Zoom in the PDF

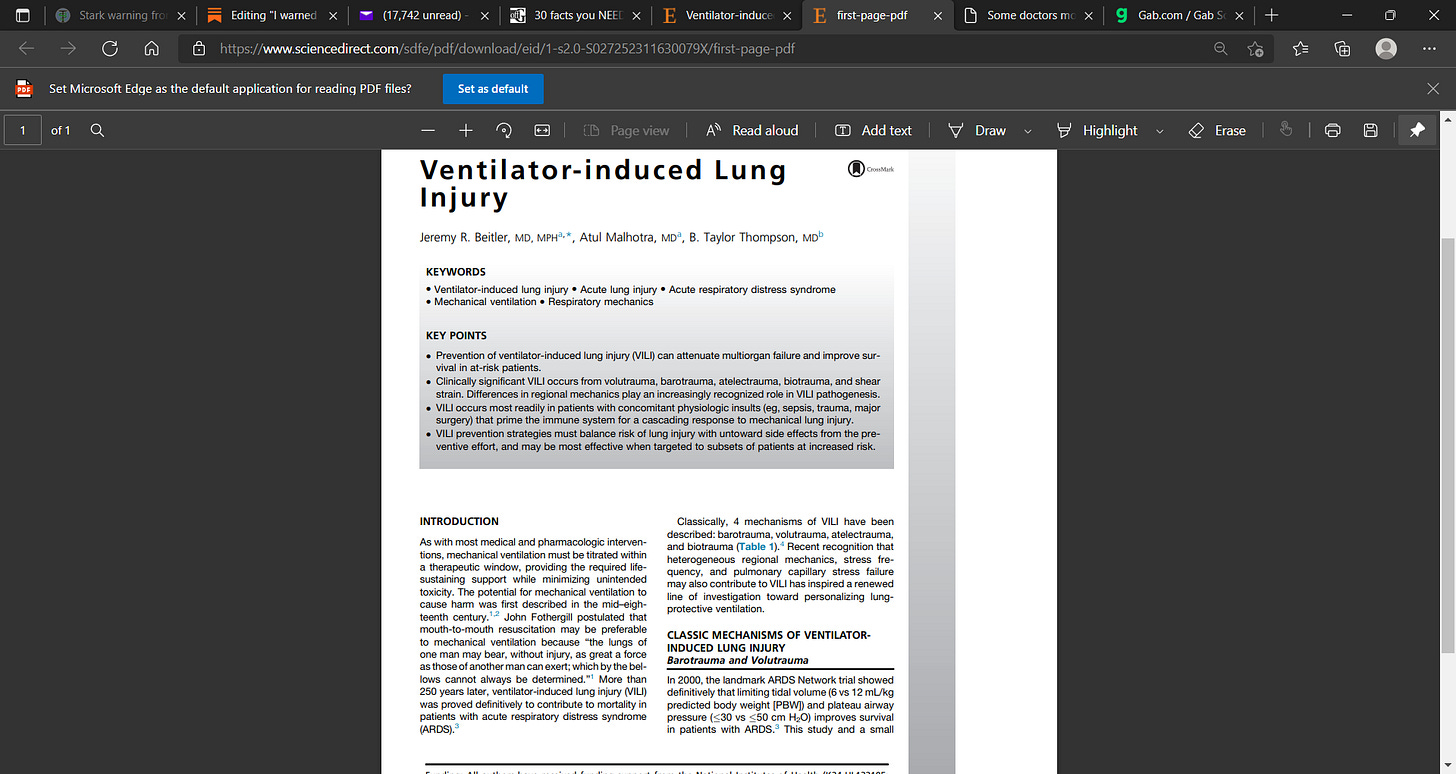pos(466,130)
